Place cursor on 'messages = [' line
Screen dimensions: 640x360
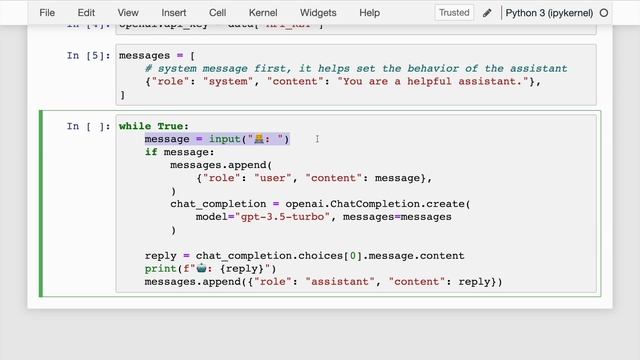pyautogui.click(x=157, y=56)
